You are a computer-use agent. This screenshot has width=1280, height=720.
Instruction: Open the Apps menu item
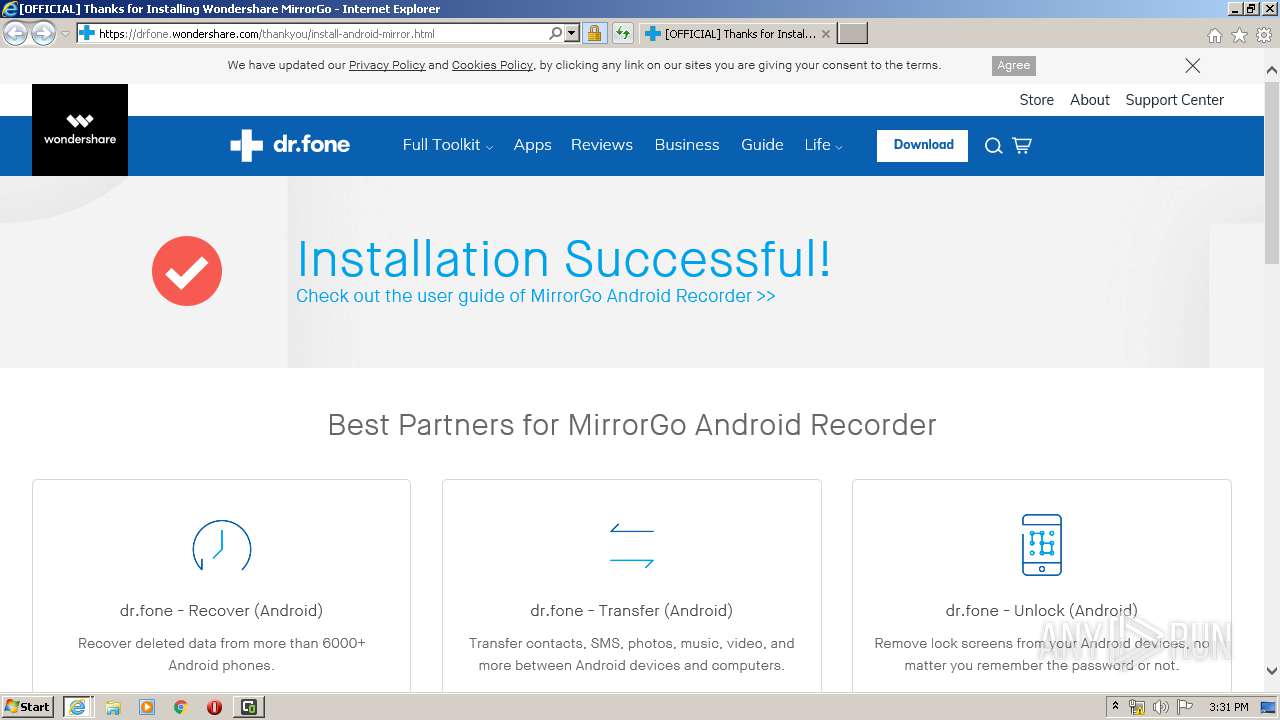coord(532,145)
